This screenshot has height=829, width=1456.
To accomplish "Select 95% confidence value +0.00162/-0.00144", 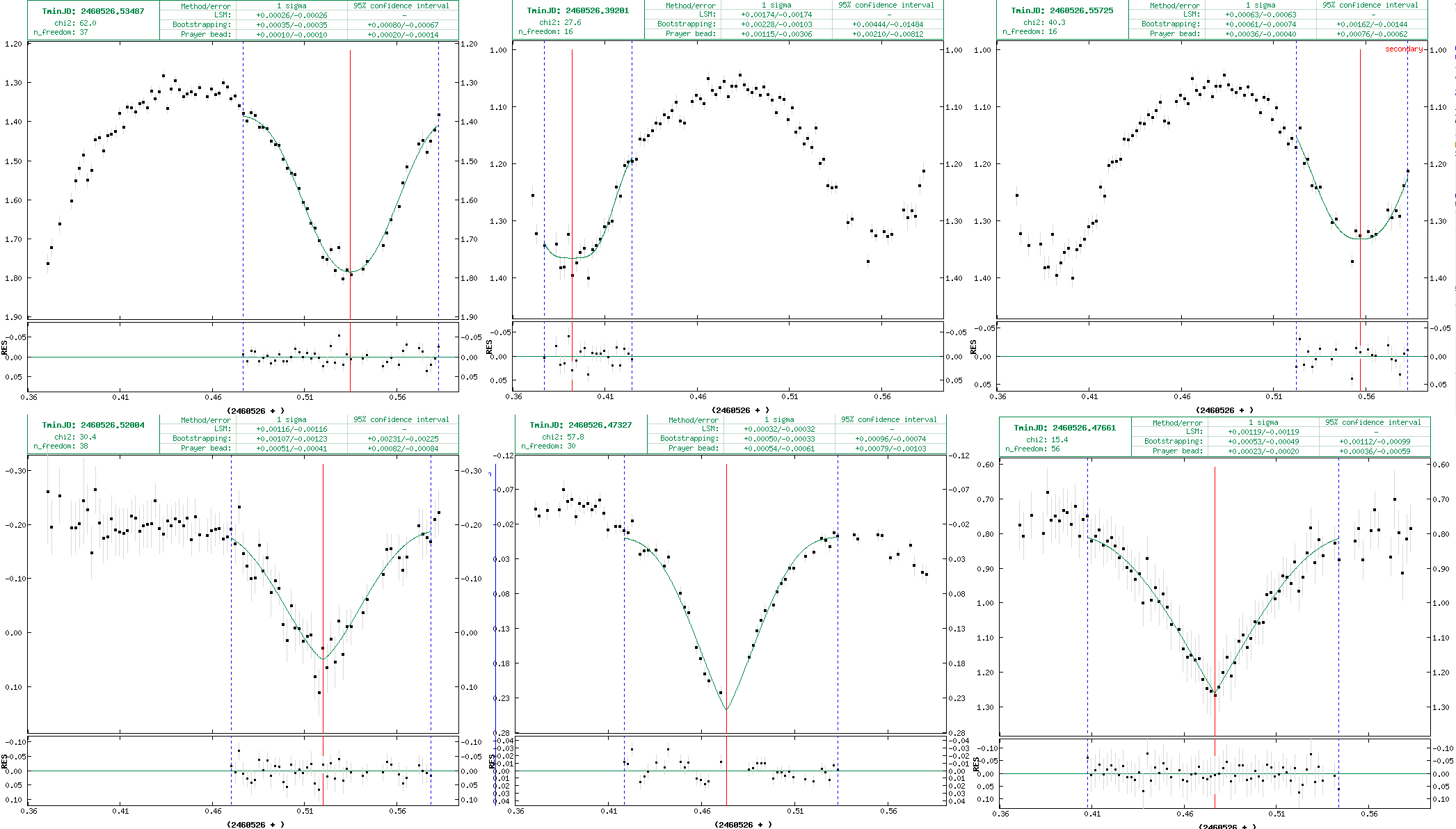I will point(1372,24).
